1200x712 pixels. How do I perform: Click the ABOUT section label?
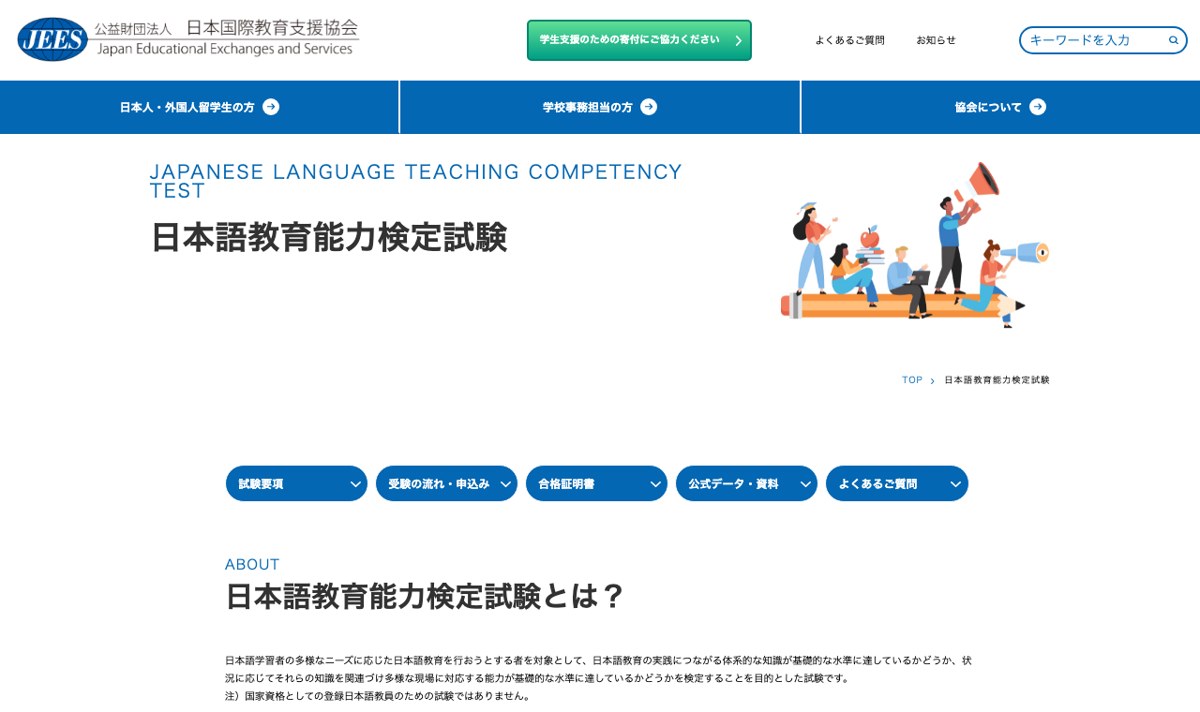252,564
